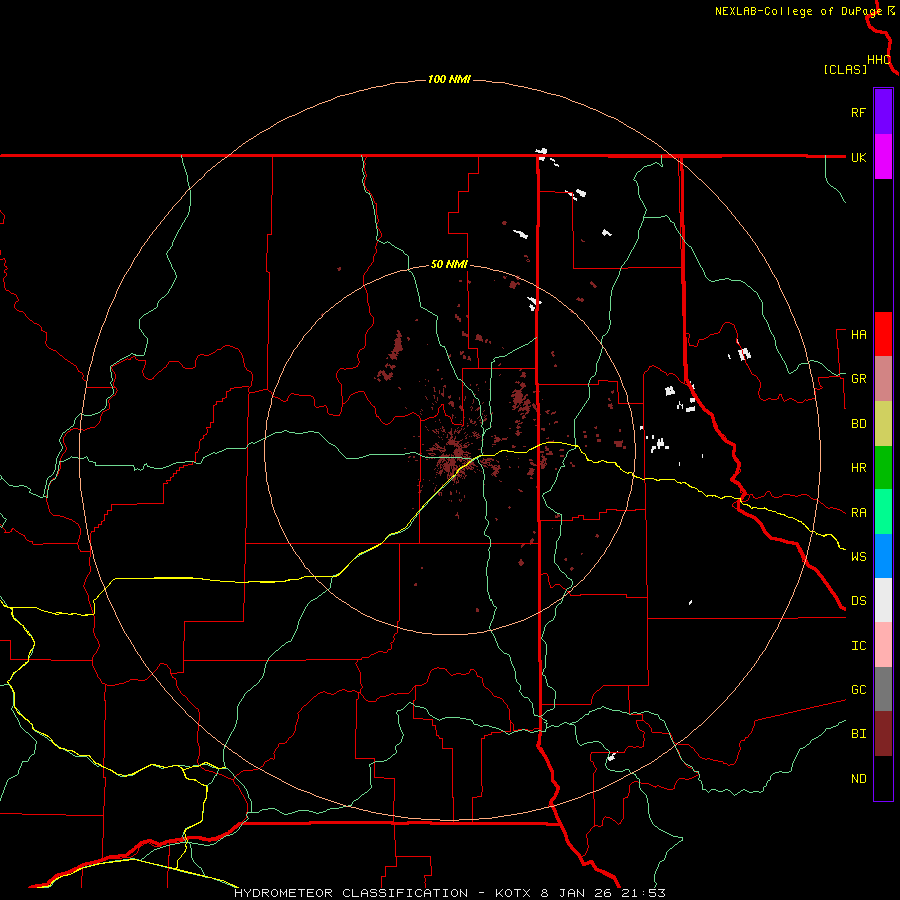Click the DS legend label
The image size is (900, 900).
pyautogui.click(x=858, y=601)
